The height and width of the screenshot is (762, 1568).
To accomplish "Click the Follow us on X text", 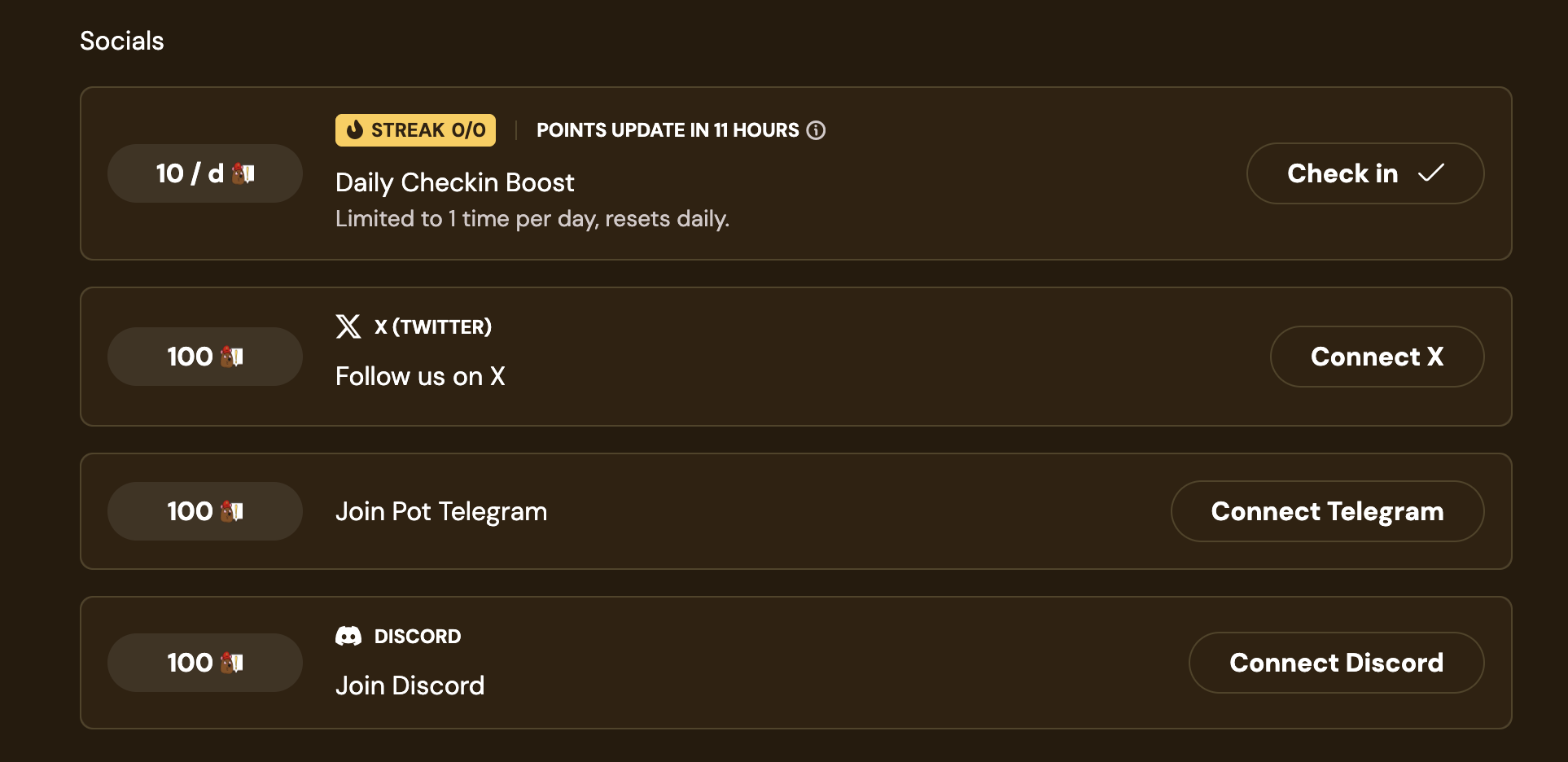I will (420, 376).
